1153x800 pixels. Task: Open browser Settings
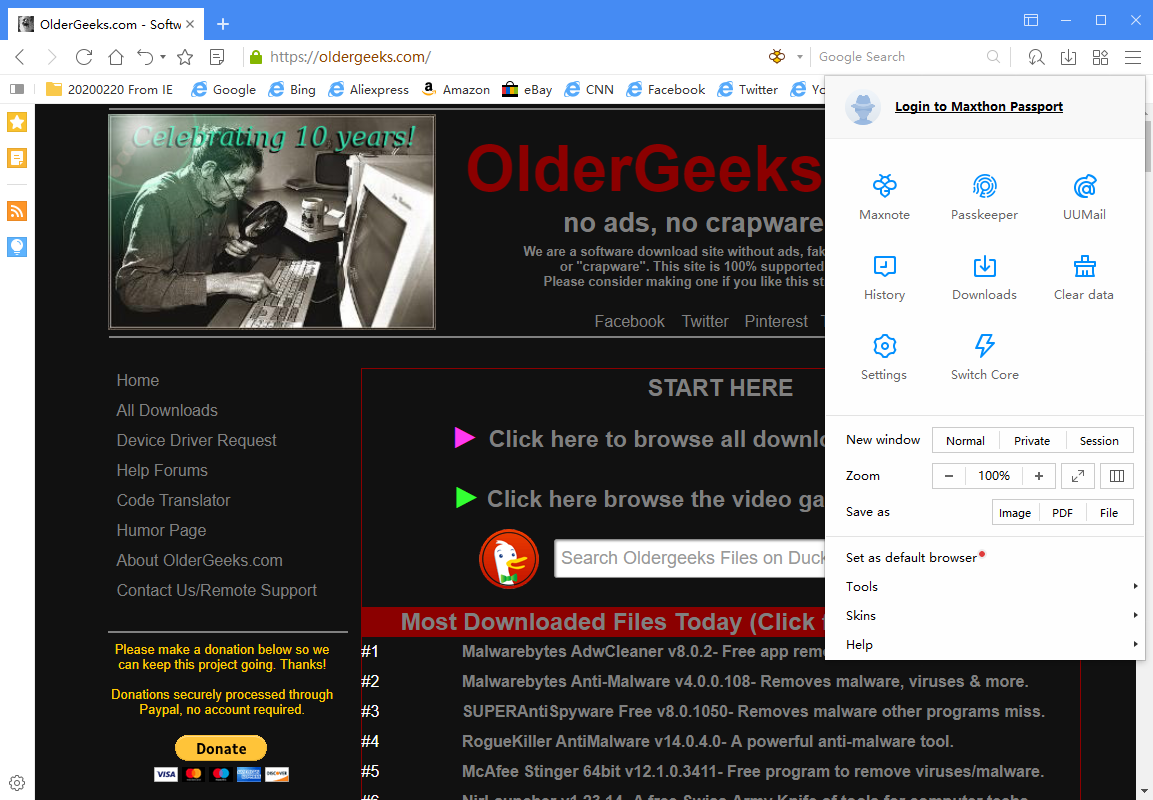(x=884, y=357)
